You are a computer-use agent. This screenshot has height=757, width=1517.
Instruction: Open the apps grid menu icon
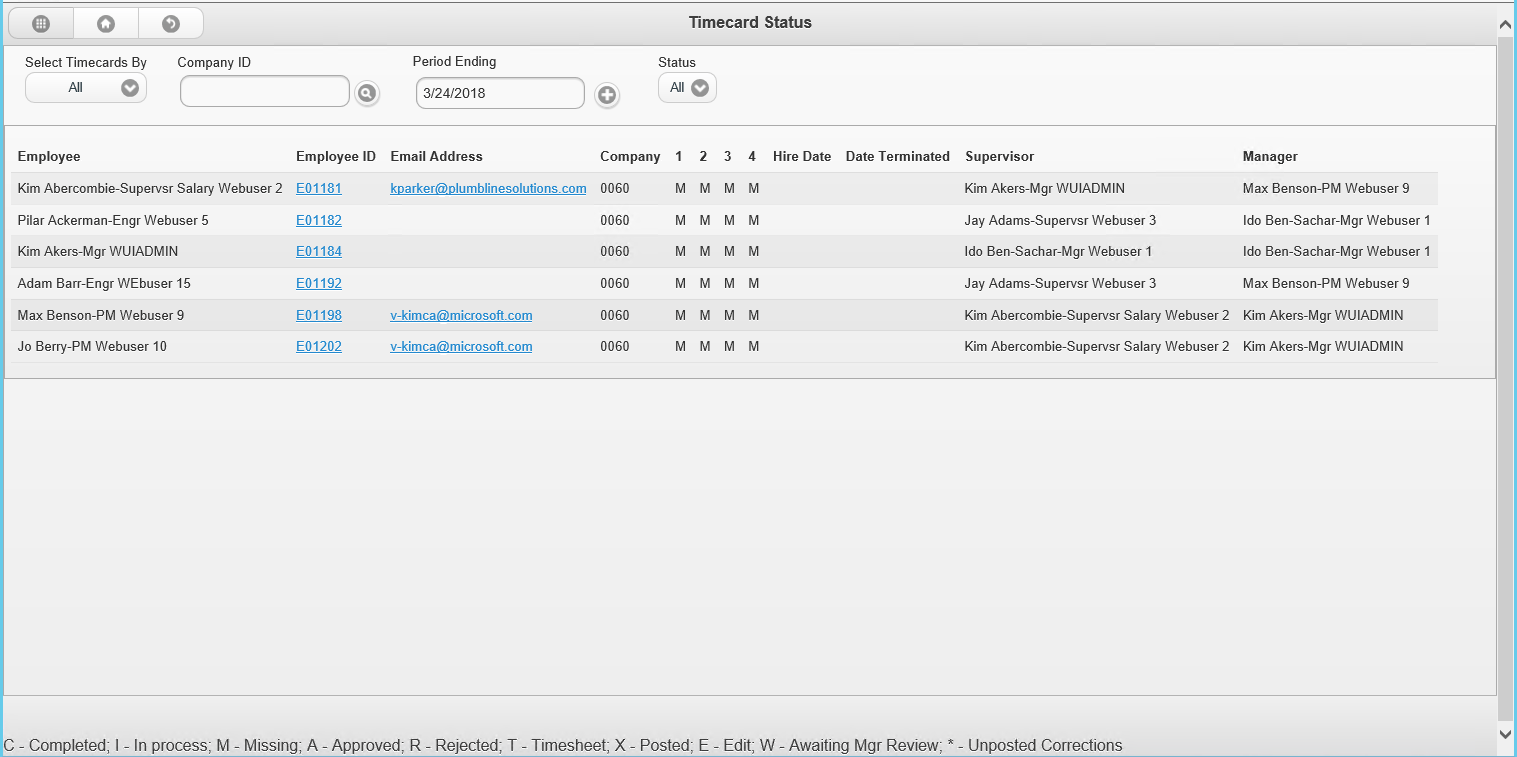[41, 23]
